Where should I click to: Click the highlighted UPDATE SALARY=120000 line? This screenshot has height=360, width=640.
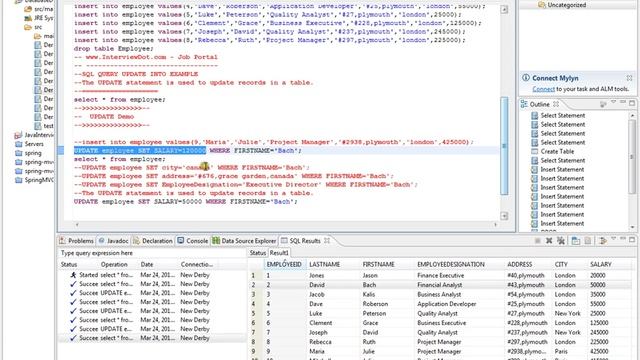(x=188, y=151)
